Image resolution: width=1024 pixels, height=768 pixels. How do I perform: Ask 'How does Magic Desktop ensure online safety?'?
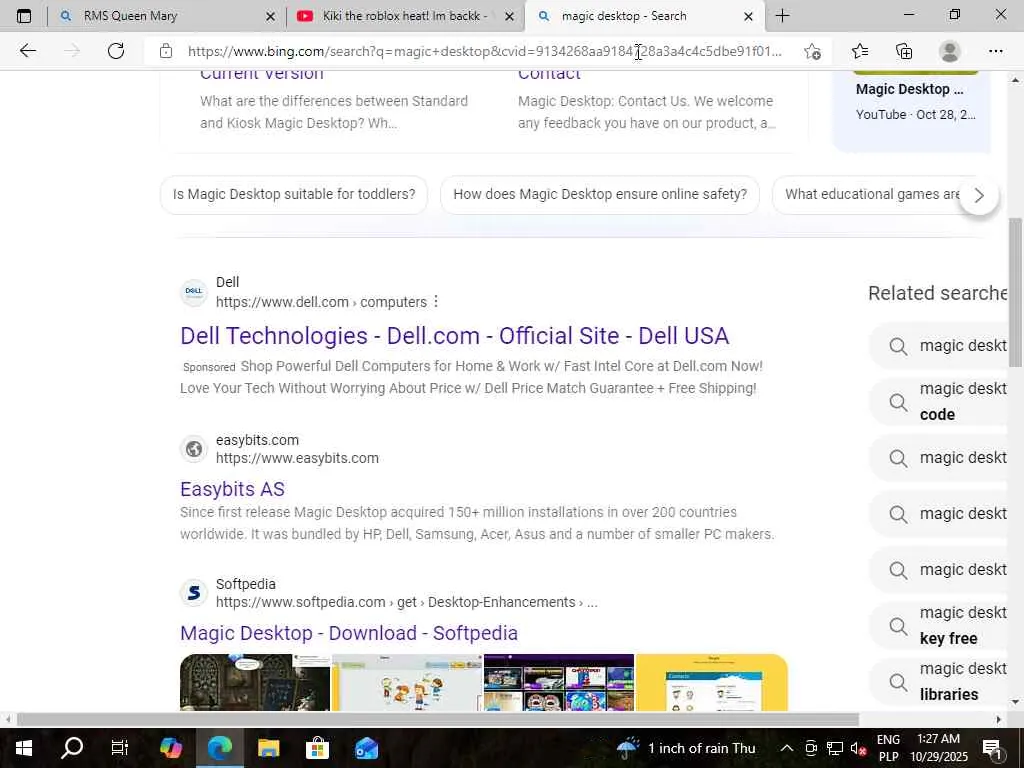pos(600,194)
